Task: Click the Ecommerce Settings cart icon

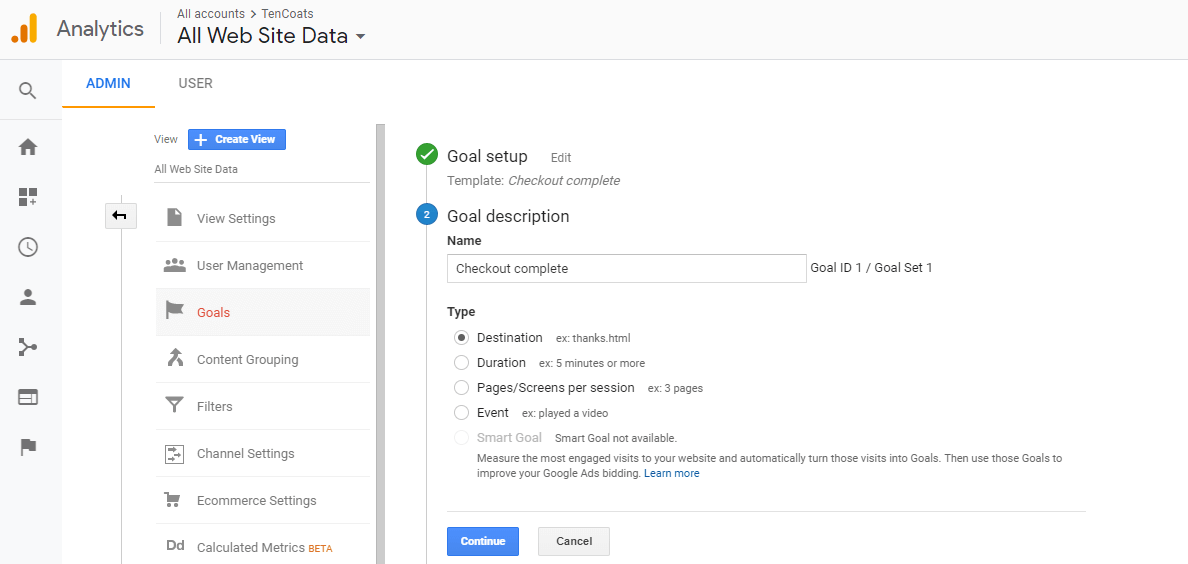Action: (173, 500)
